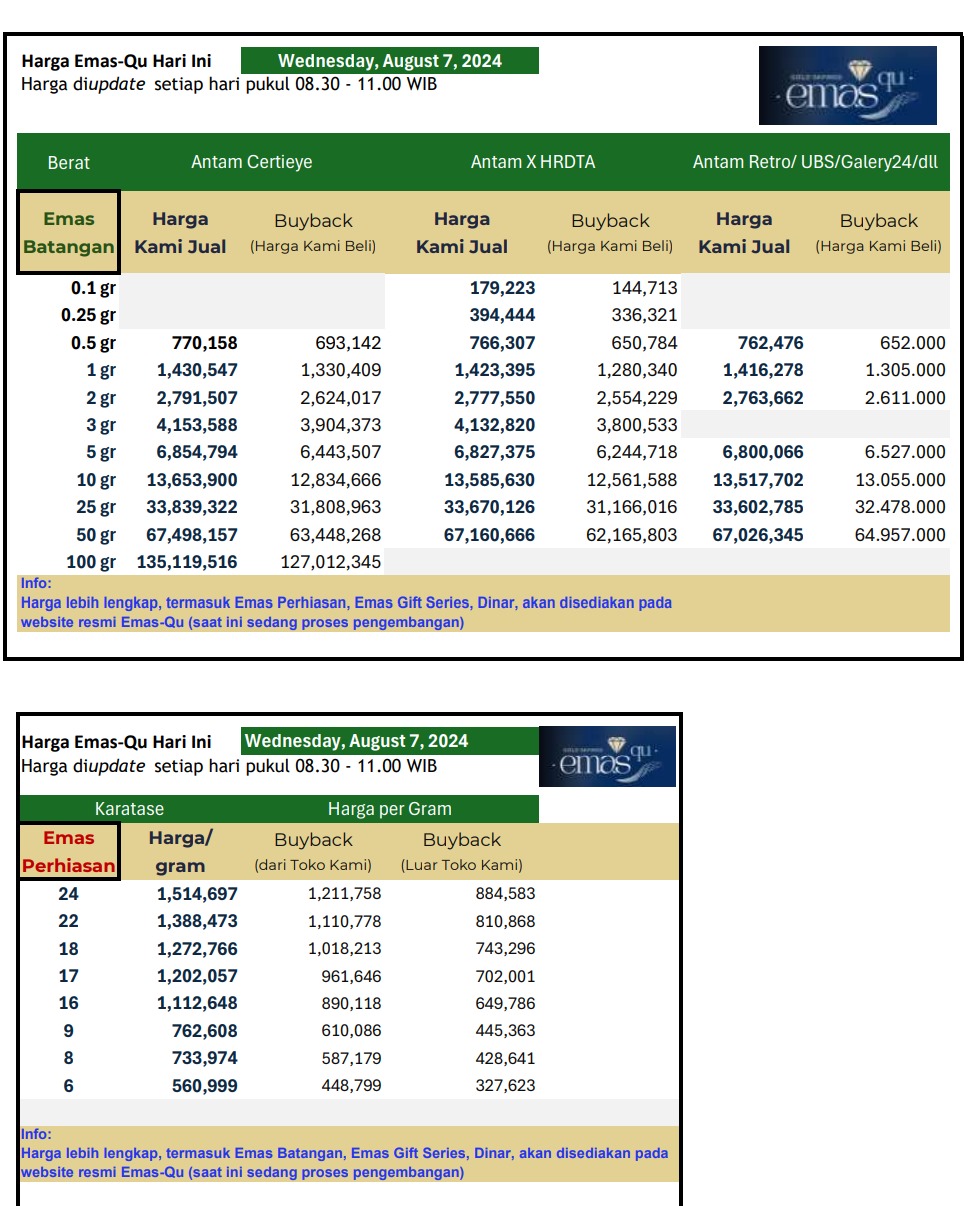Select buyback value 144,713
The width and height of the screenshot is (968, 1206).
coord(644,288)
